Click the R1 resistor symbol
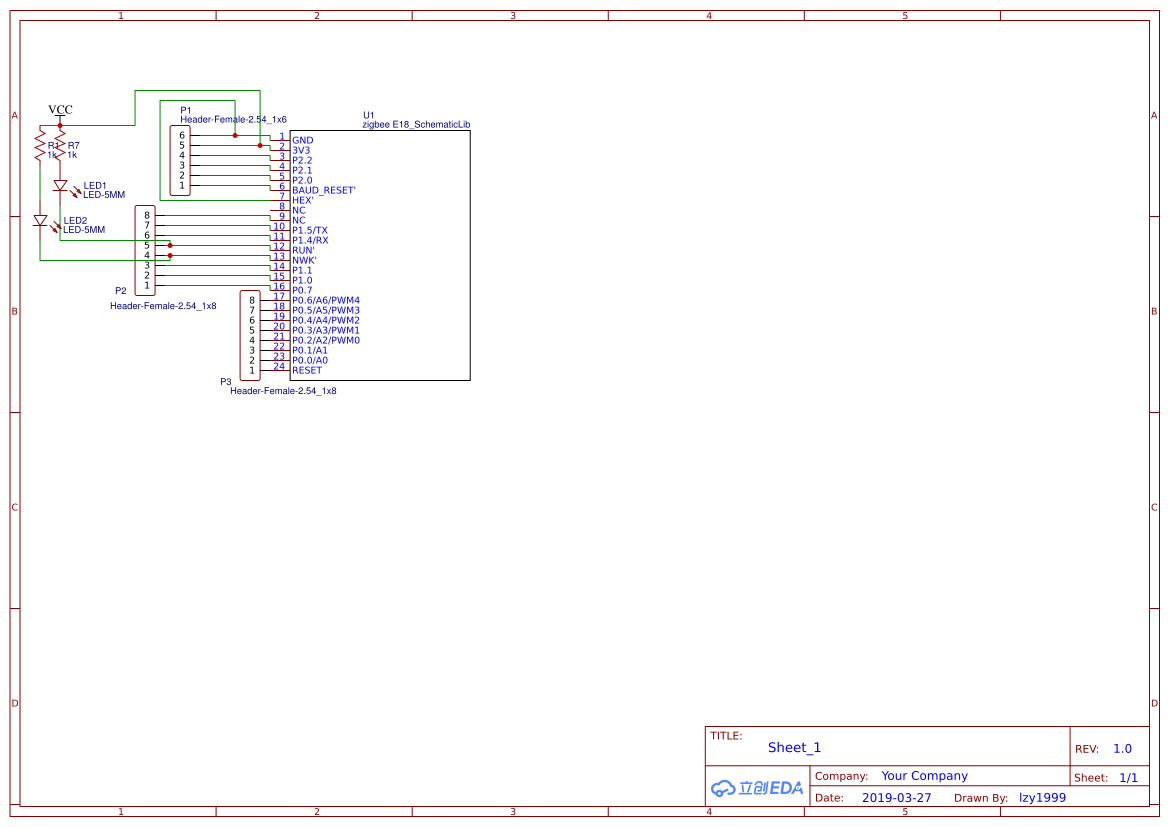1171x827 pixels. click(x=40, y=149)
